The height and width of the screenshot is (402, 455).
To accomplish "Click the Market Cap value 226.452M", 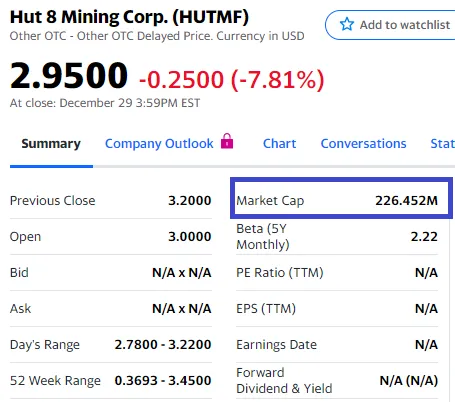I will [406, 201].
